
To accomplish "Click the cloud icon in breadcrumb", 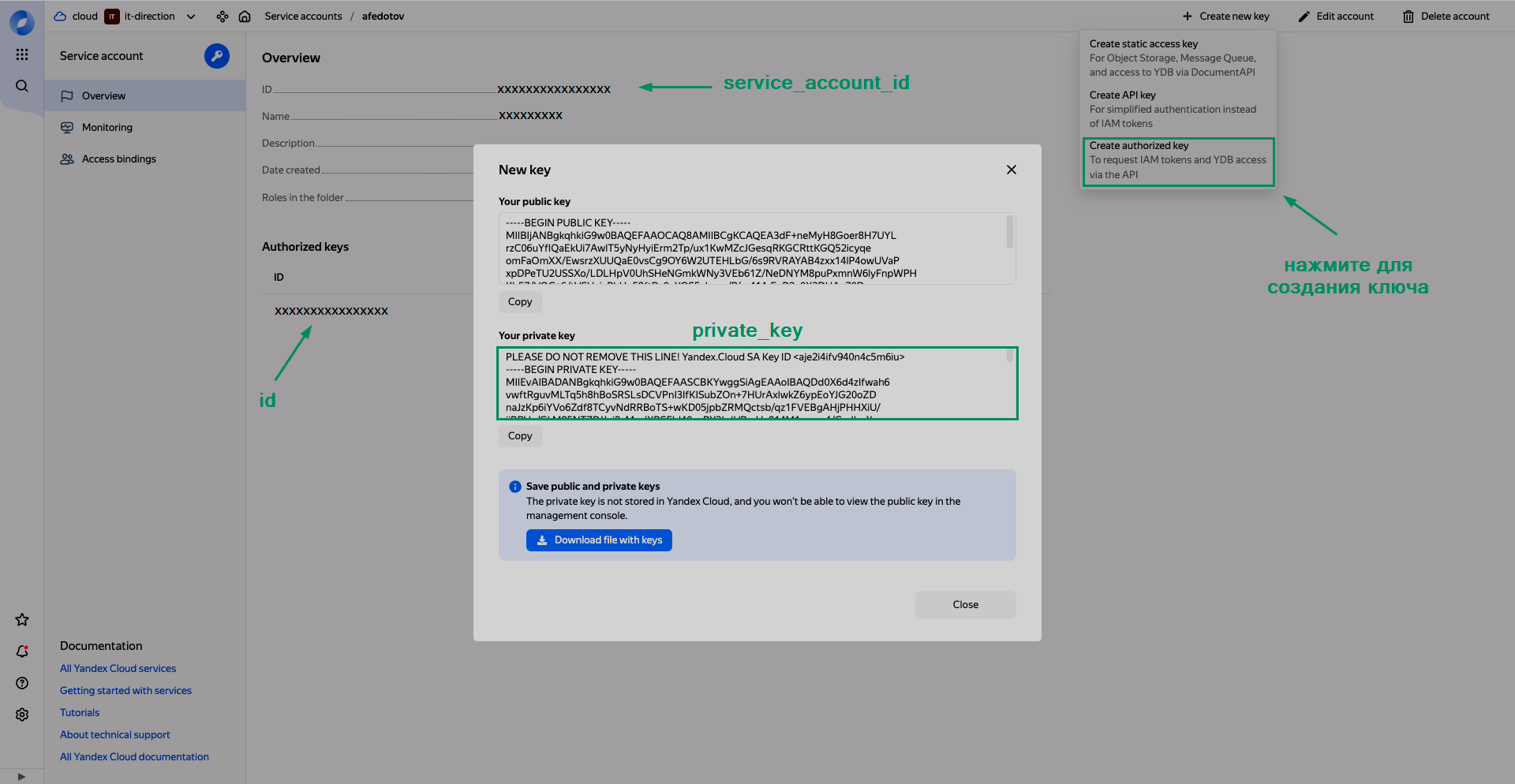I will [x=60, y=16].
